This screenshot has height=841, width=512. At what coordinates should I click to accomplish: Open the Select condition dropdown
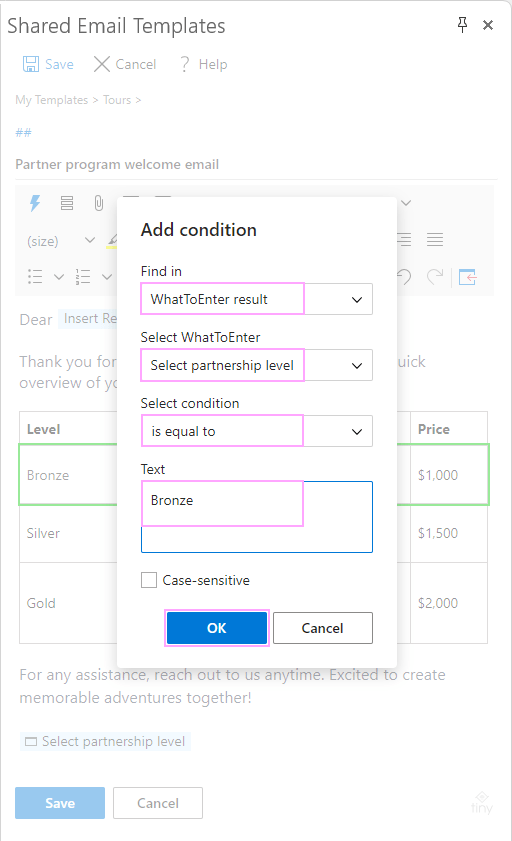tap(257, 431)
